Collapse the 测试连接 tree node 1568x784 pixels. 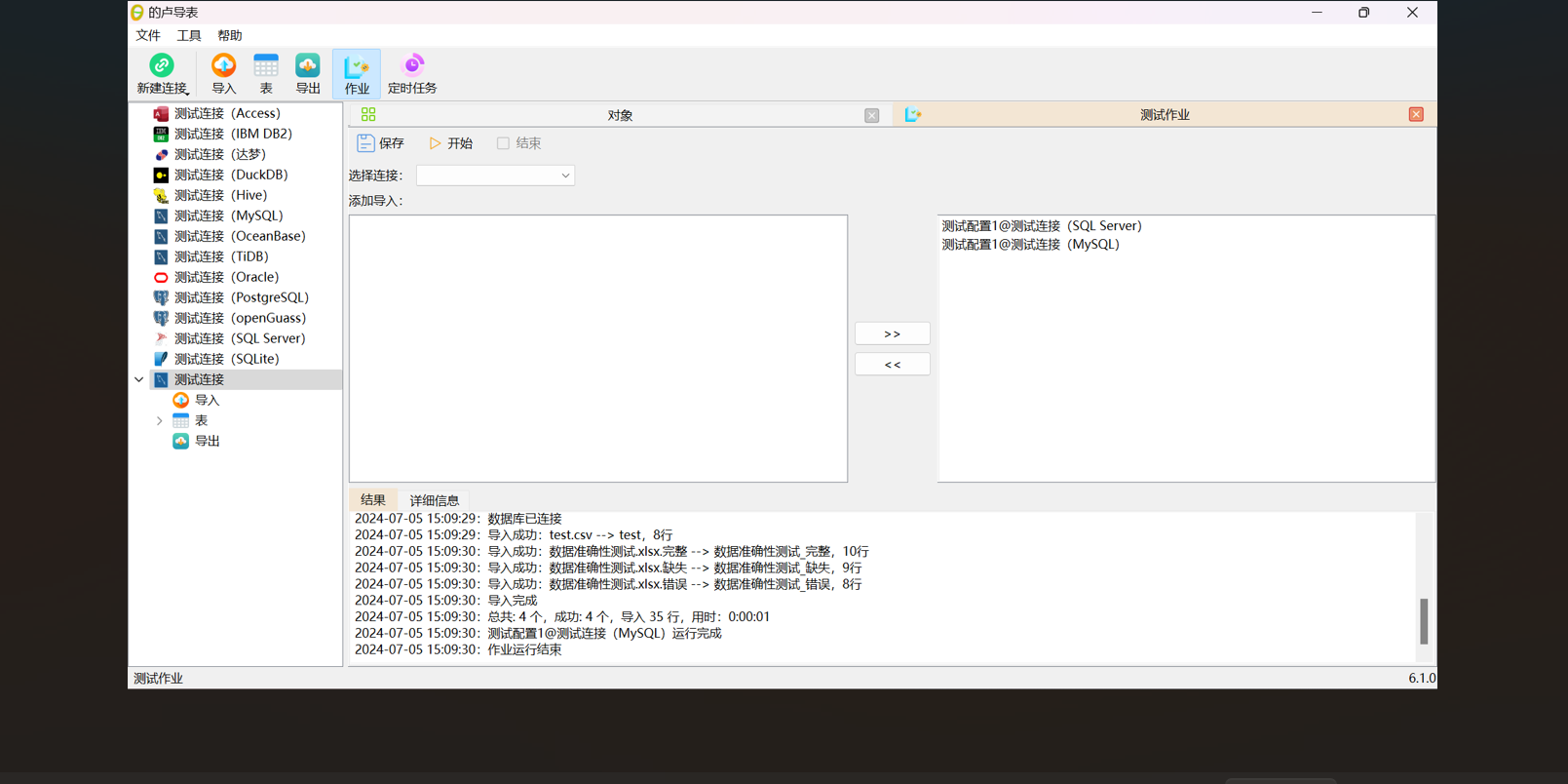tap(139, 379)
